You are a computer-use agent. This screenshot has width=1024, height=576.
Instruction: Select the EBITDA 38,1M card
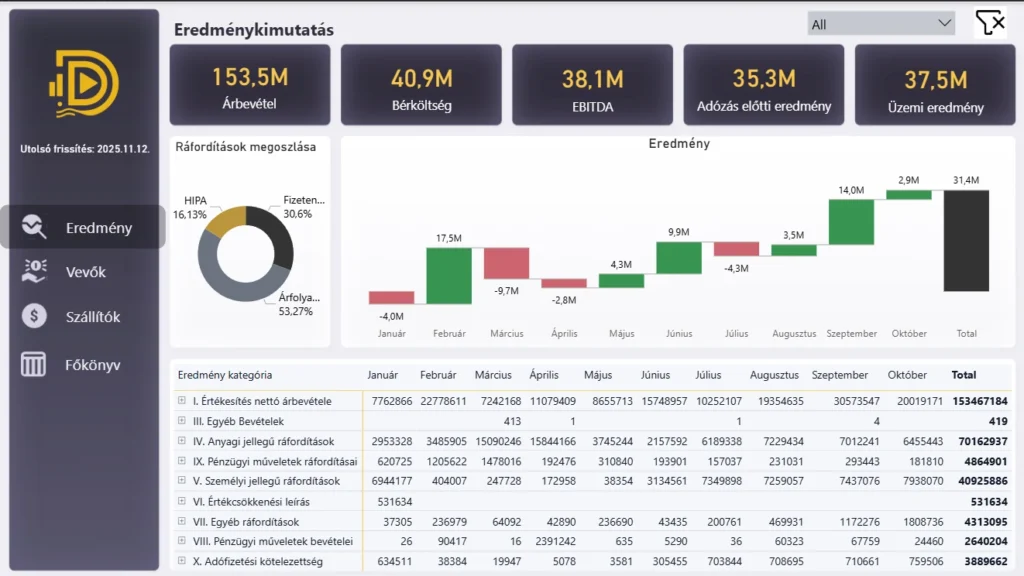pos(592,85)
